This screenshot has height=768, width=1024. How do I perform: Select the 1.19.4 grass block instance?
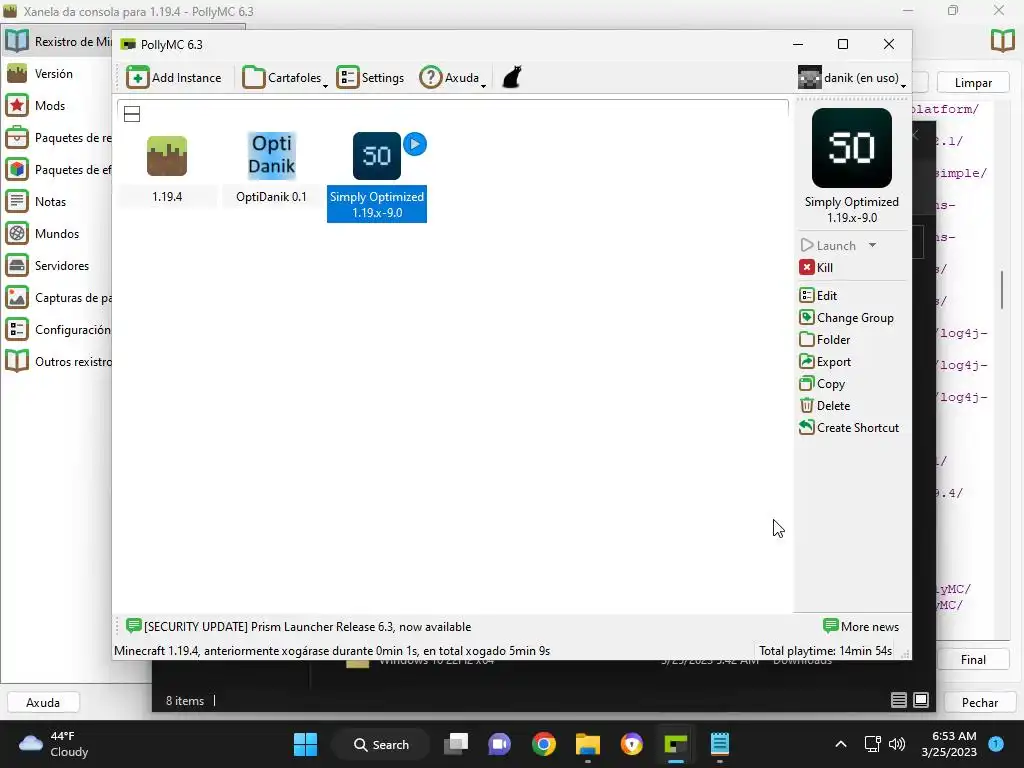(167, 168)
